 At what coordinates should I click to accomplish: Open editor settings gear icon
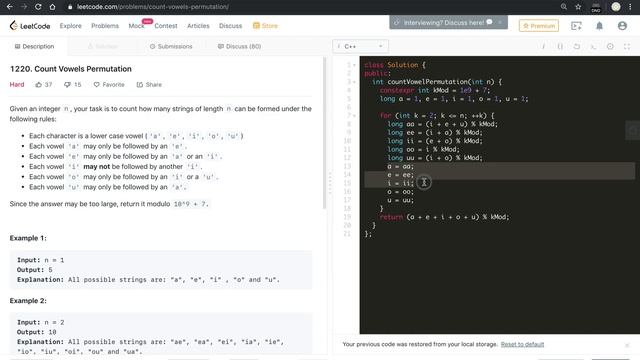[610, 47]
